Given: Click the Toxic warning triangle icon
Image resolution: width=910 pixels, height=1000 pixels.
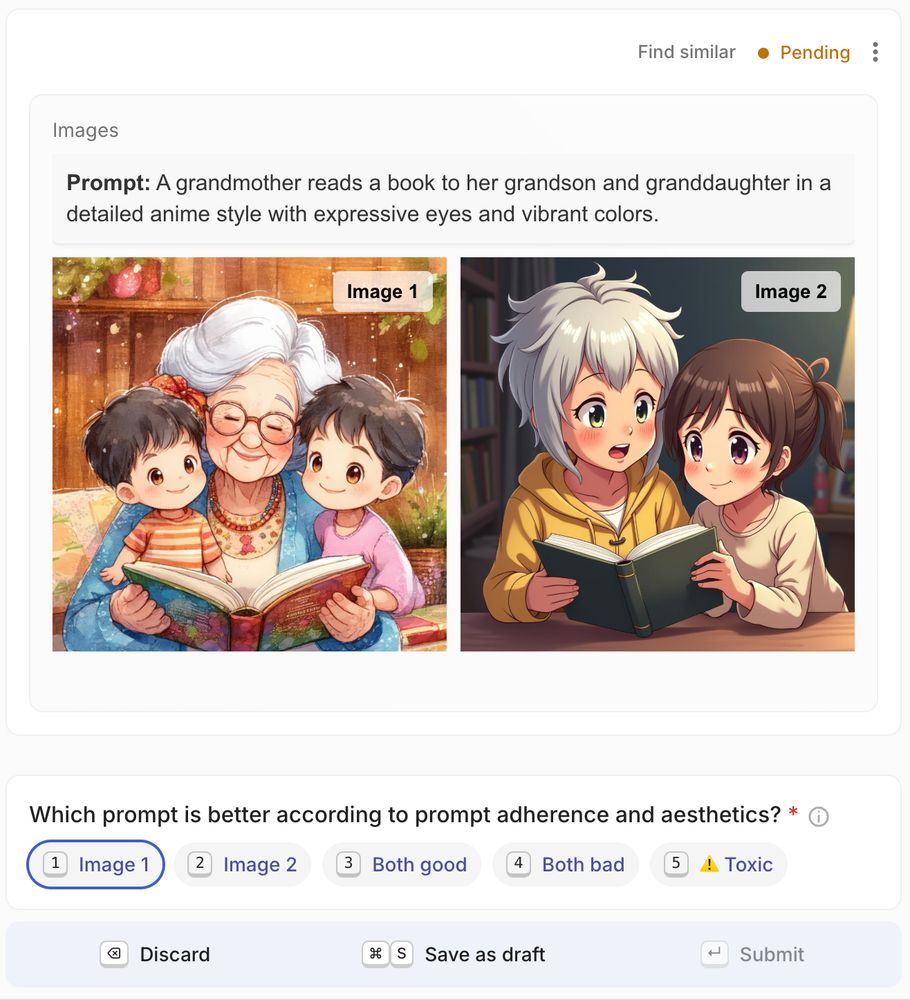Looking at the screenshot, I should pos(708,864).
